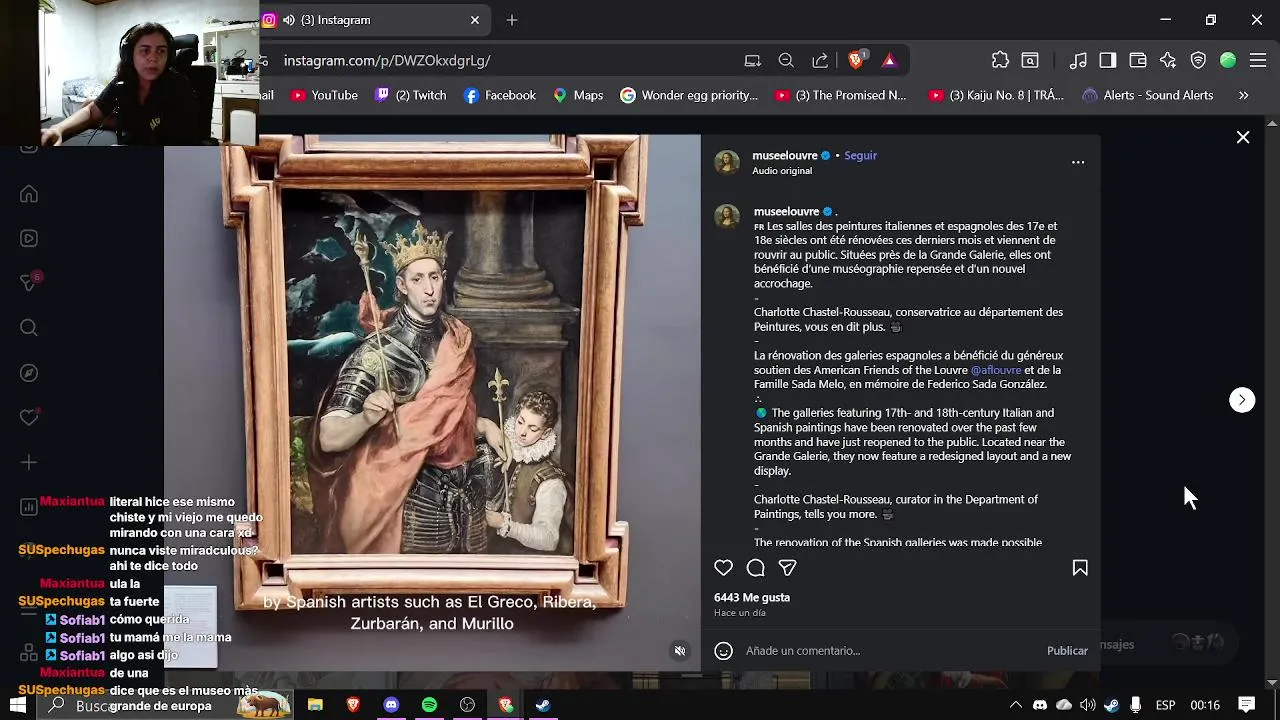Open the @aflouvre mention link

(996, 370)
